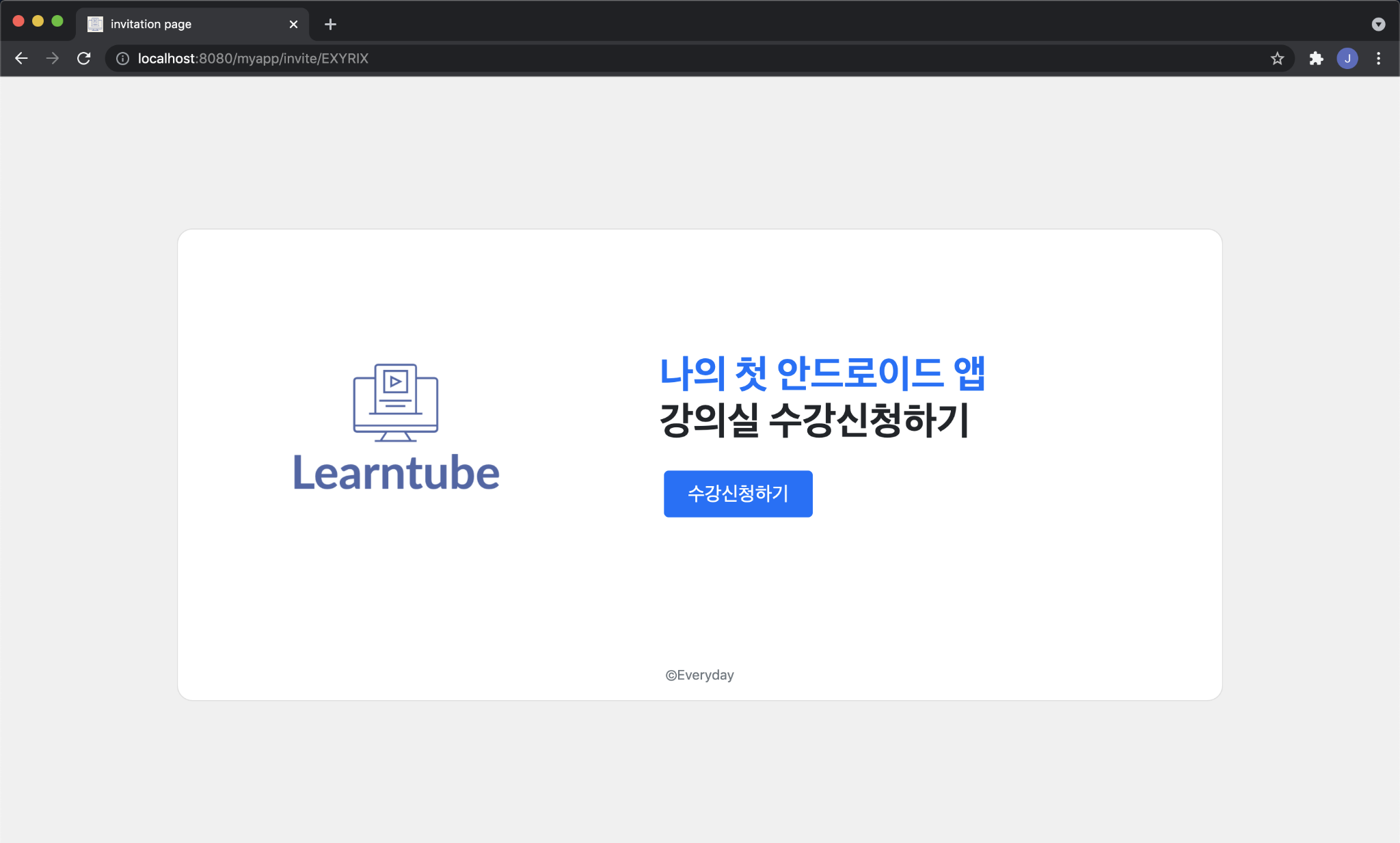Click the Learntube wordmark text
1400x843 pixels.
pyautogui.click(x=395, y=472)
